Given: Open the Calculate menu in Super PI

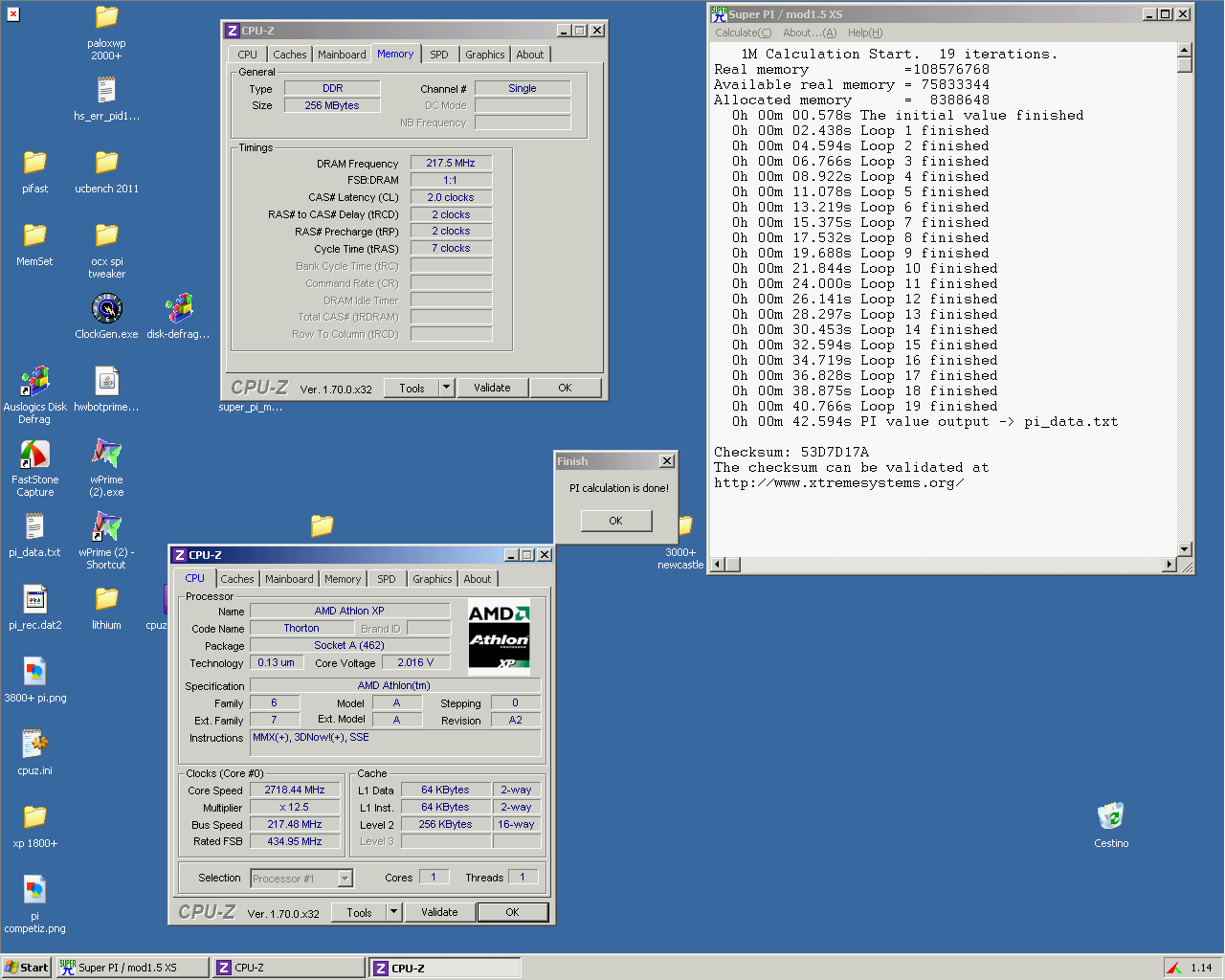Looking at the screenshot, I should [743, 33].
